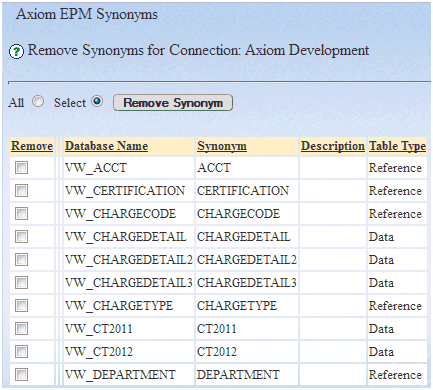Viewport: 433px width, 390px height.
Task: Mark the VW_CT2012 row checkbox
Action: click(21, 351)
